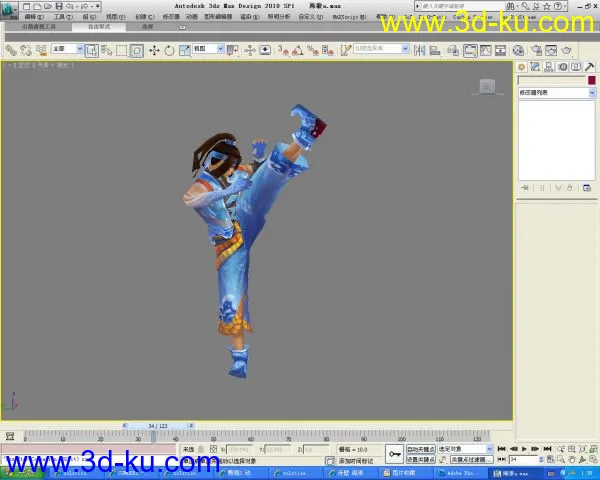Toggle Auto Key button

point(421,449)
